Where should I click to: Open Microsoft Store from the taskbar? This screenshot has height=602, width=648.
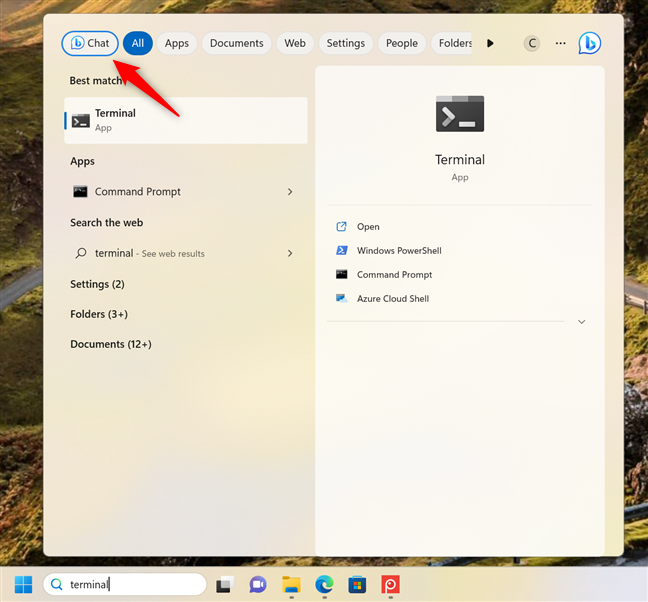[357, 585]
